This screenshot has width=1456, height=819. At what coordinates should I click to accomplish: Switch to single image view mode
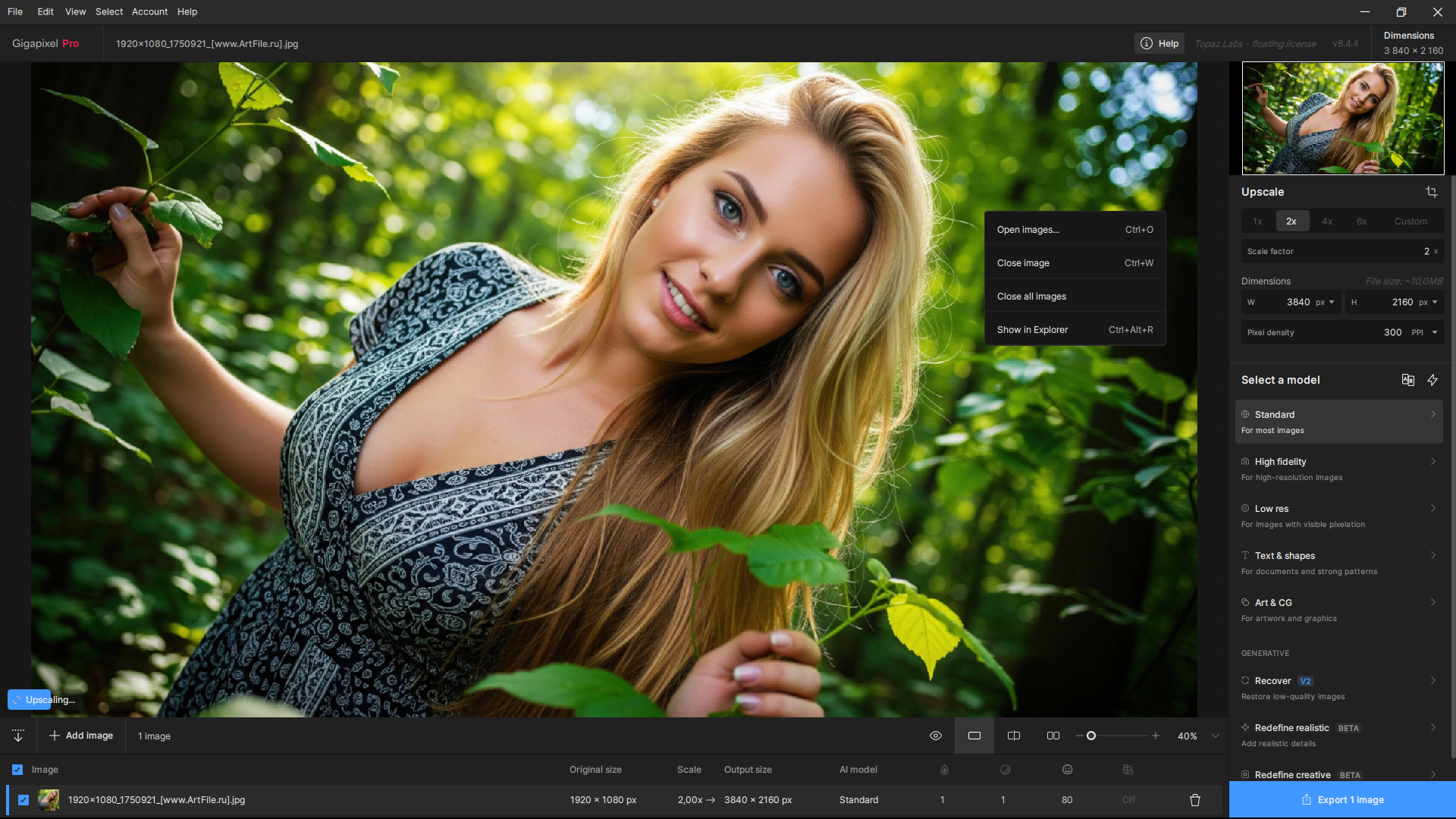point(974,736)
